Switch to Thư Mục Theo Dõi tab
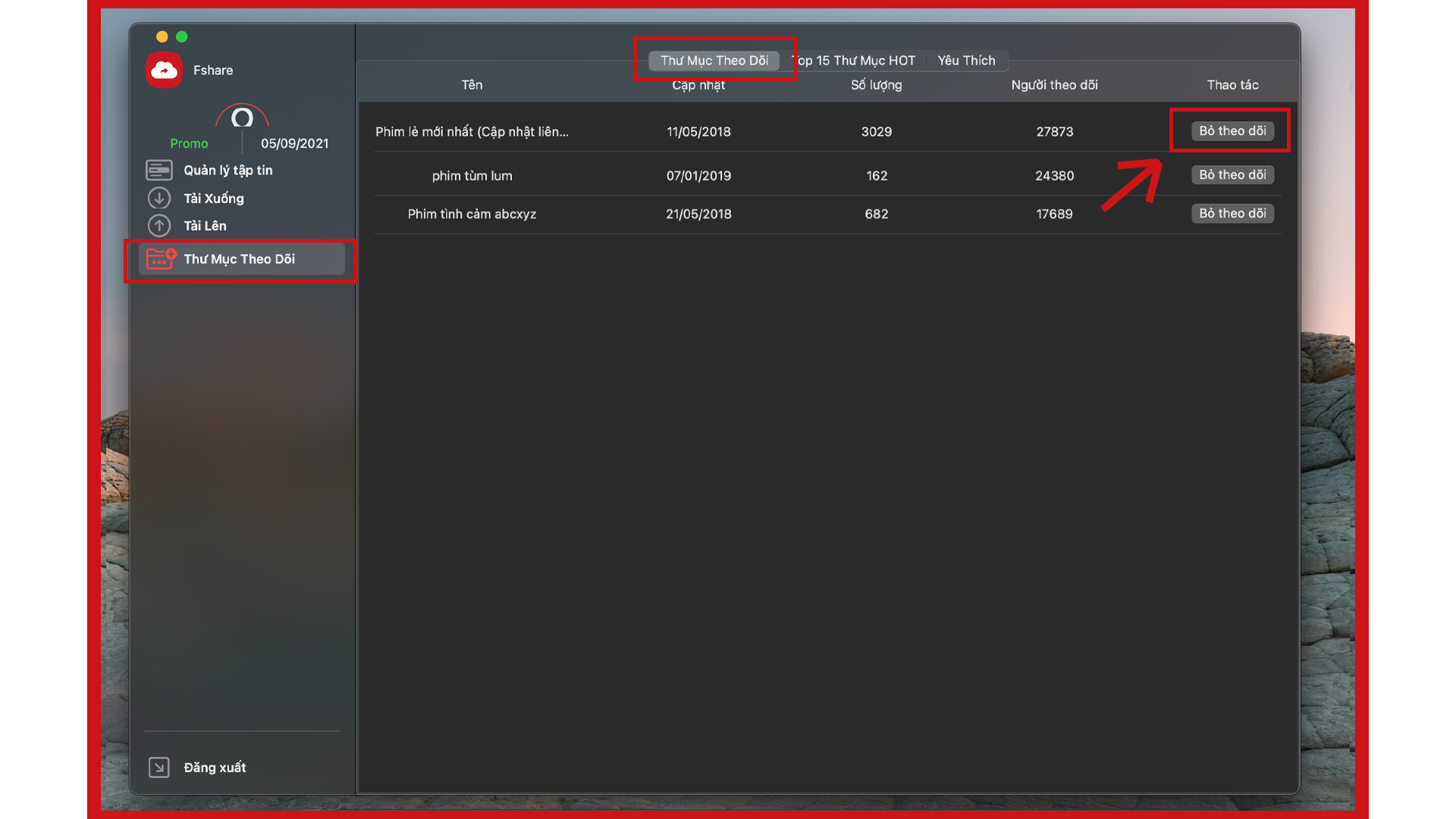 (x=714, y=61)
